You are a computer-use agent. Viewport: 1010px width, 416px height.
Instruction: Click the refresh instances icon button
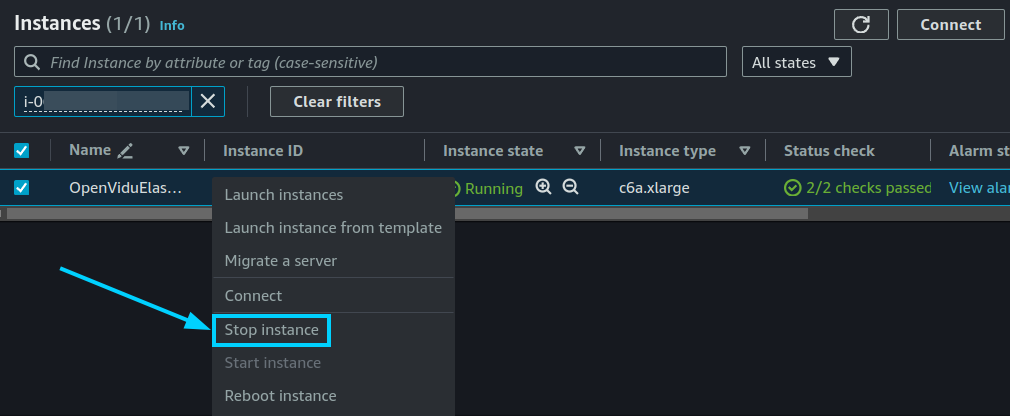tap(861, 24)
